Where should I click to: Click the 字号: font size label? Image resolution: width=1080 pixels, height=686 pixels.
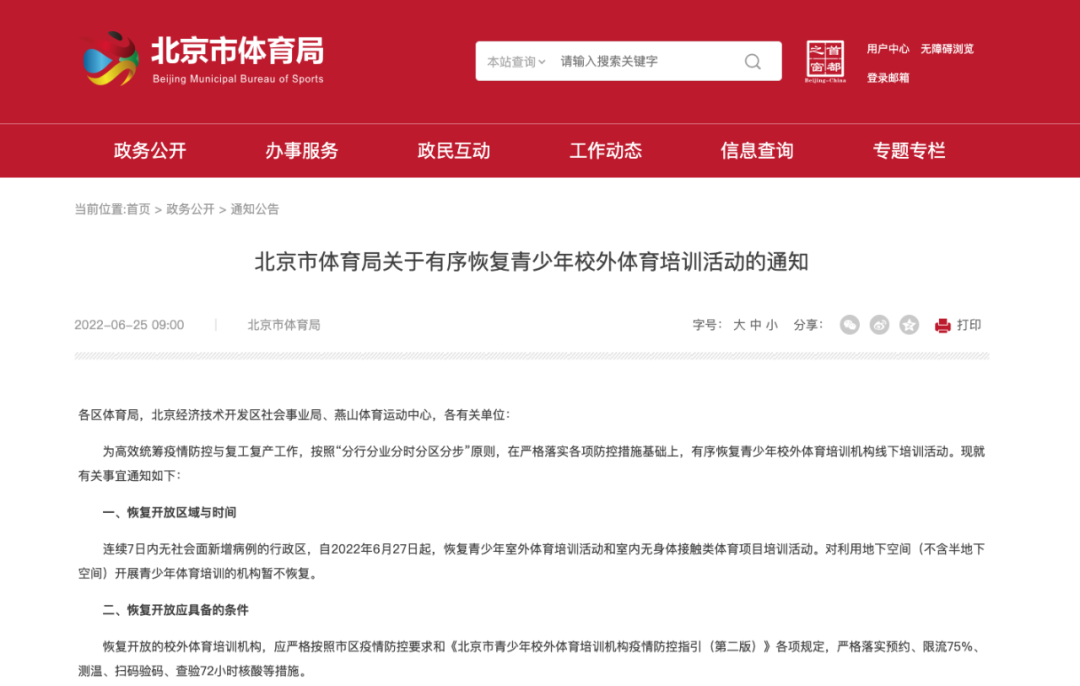point(707,325)
